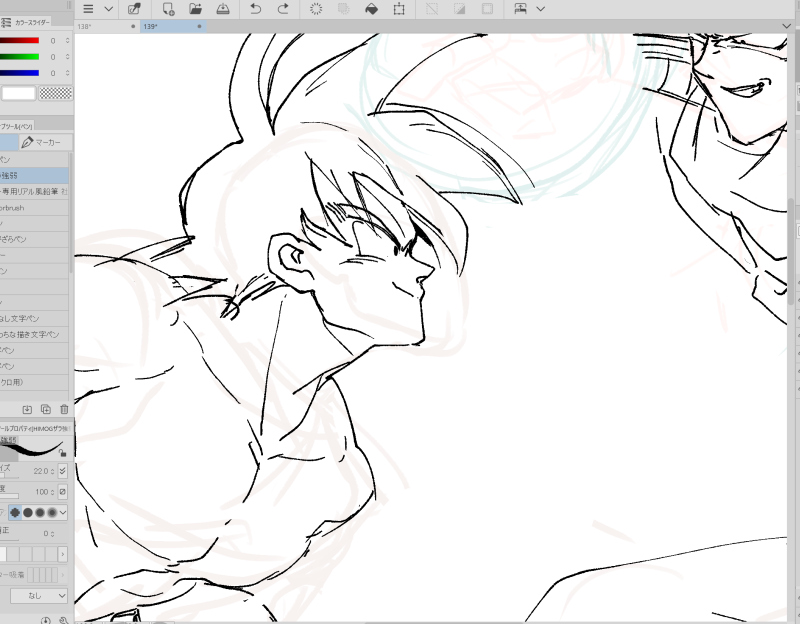Open sub tool detail wrench icon
Image resolution: width=800 pixels, height=624 pixels.
pos(64,620)
